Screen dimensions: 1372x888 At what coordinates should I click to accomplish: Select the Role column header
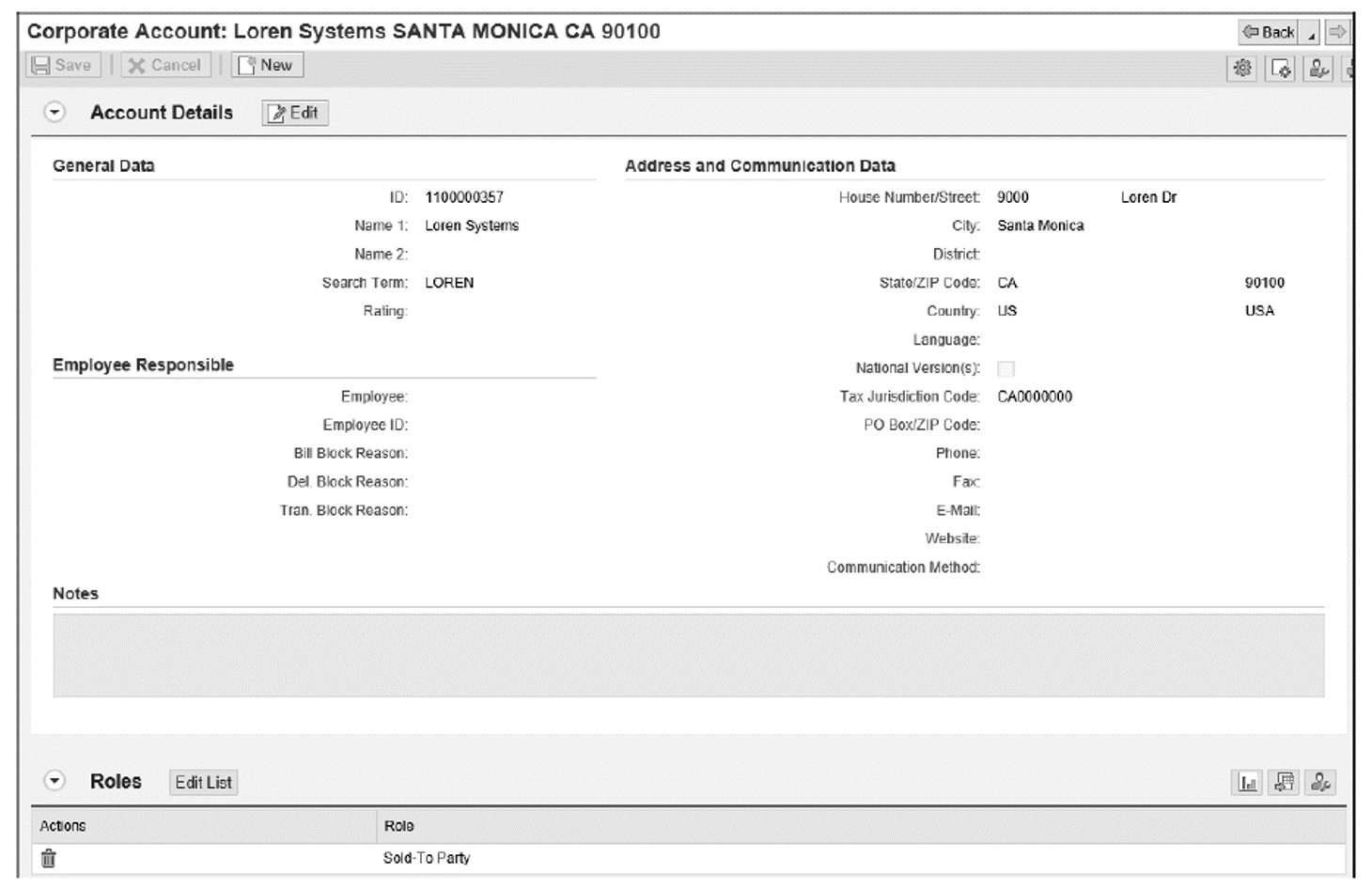click(399, 825)
